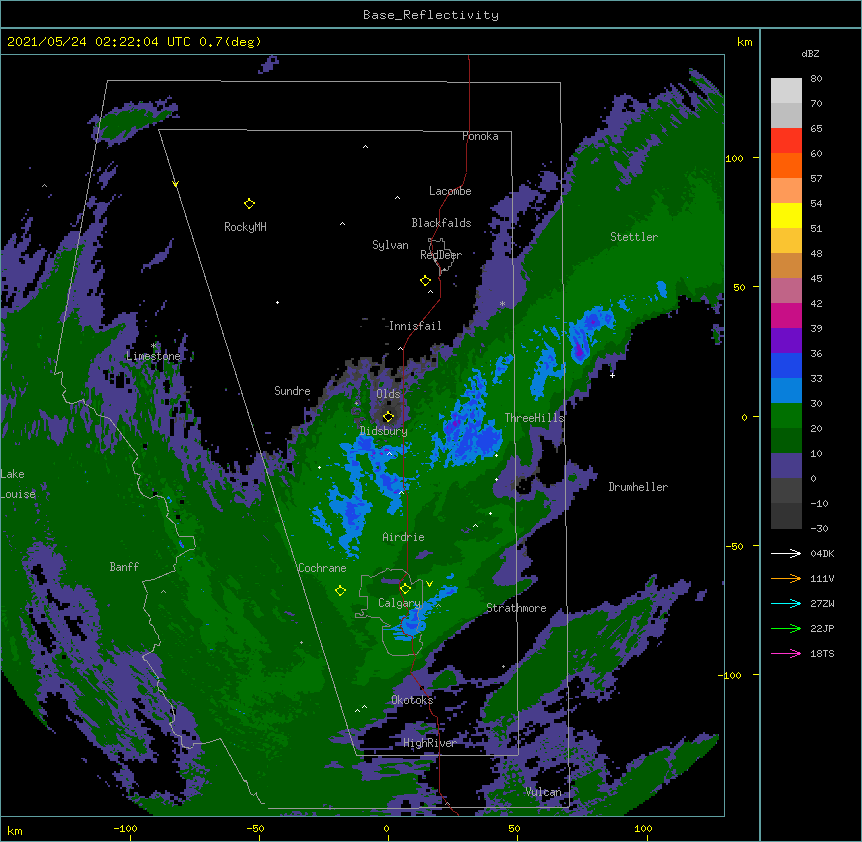
Task: Click the HighRiver label
Action: pyautogui.click(x=430, y=743)
